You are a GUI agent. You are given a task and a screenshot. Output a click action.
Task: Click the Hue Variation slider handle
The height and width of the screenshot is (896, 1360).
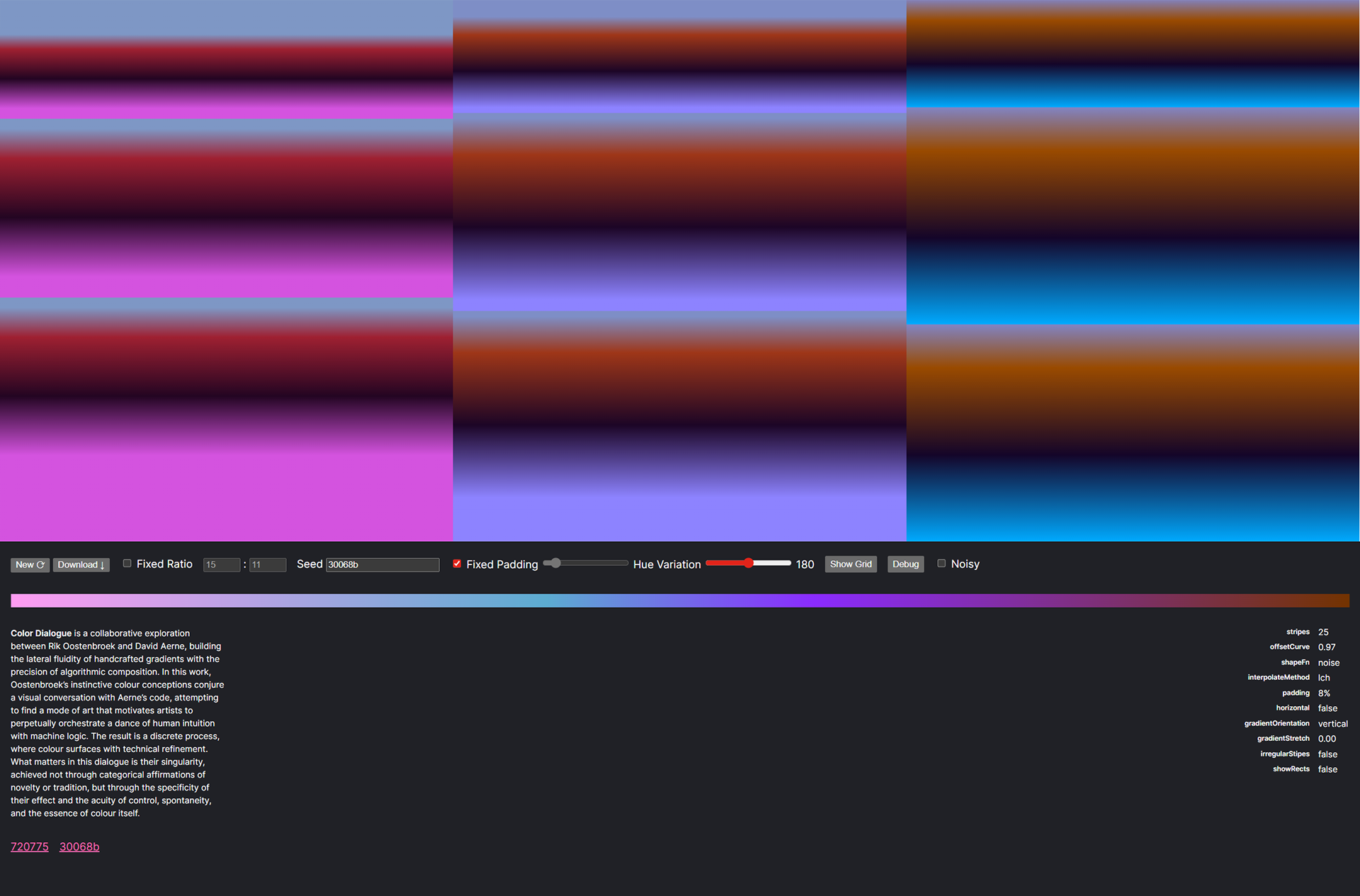(749, 563)
